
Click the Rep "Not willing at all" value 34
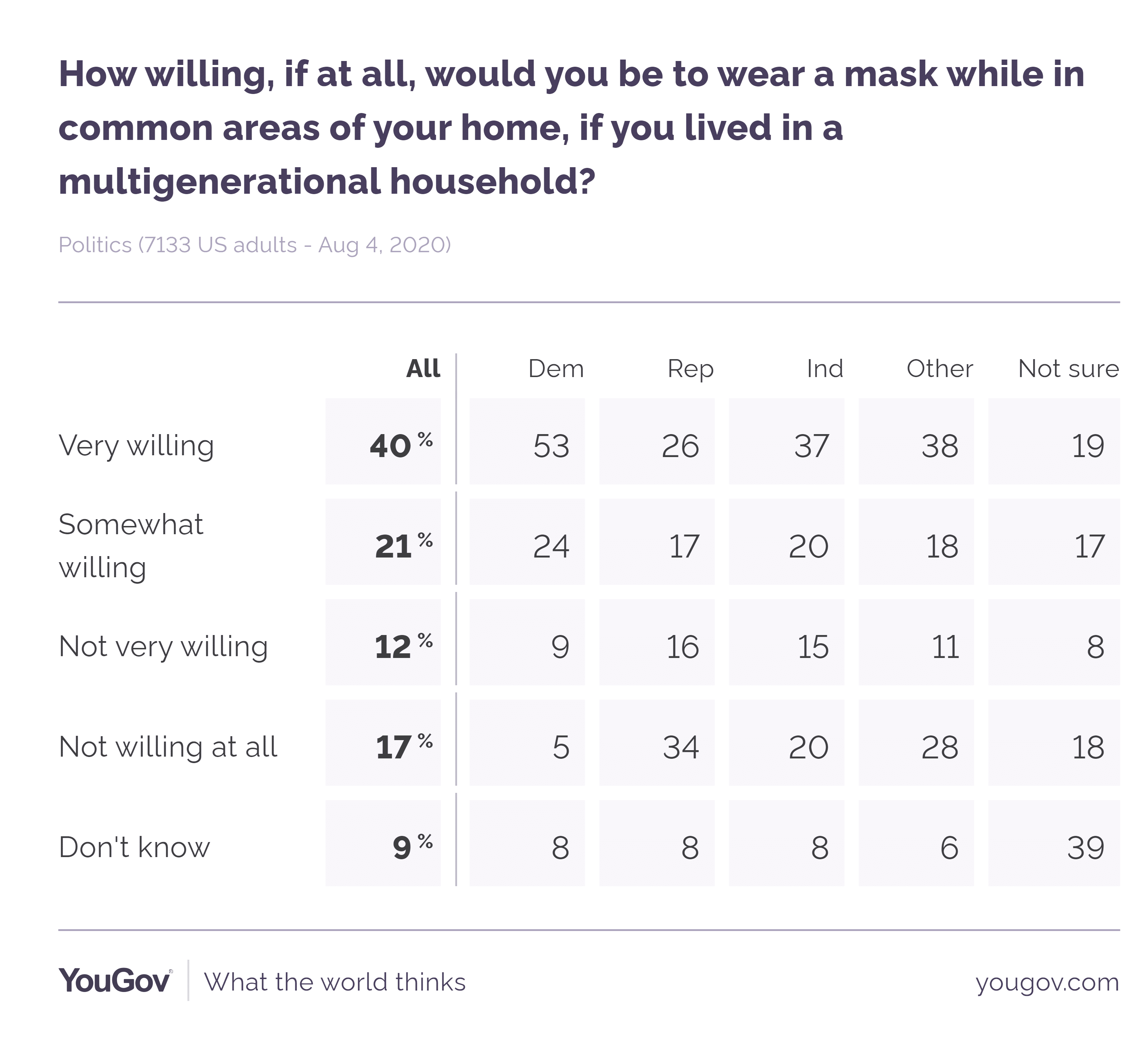pos(681,747)
